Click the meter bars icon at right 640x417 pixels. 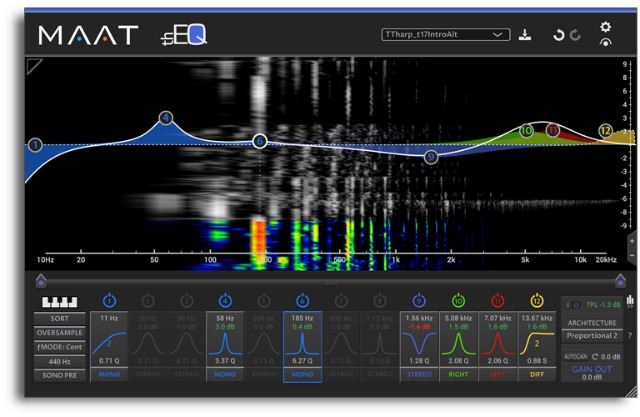[x=630, y=300]
